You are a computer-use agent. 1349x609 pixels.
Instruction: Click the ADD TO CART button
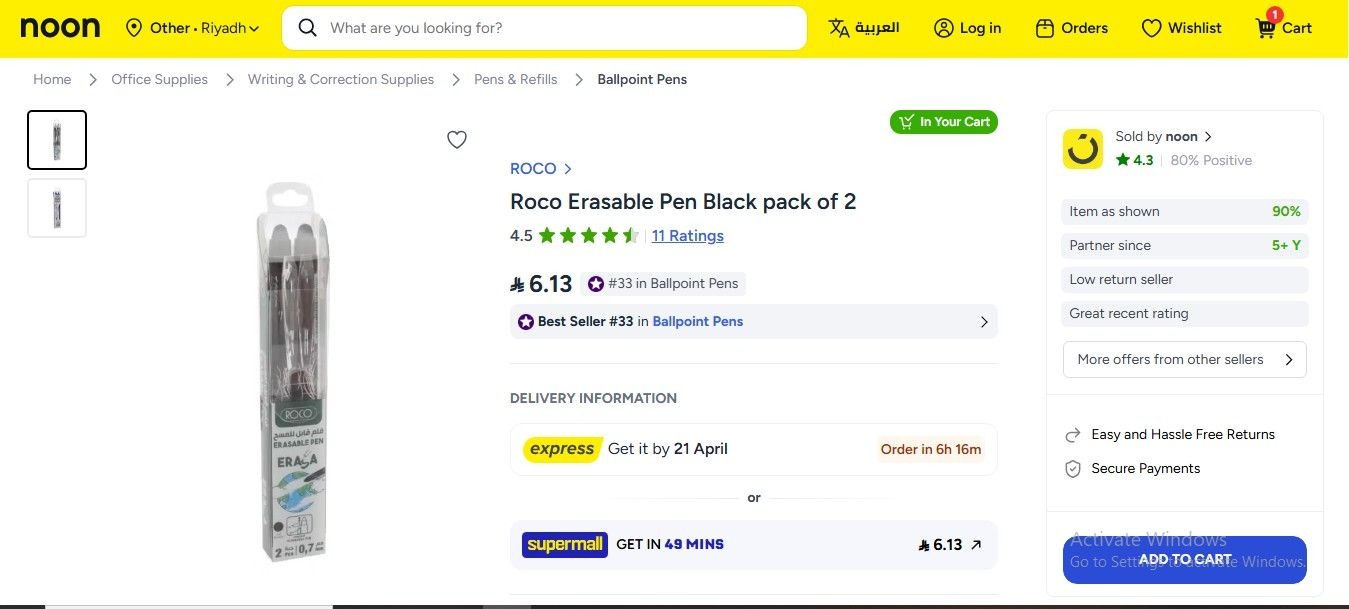click(1184, 559)
